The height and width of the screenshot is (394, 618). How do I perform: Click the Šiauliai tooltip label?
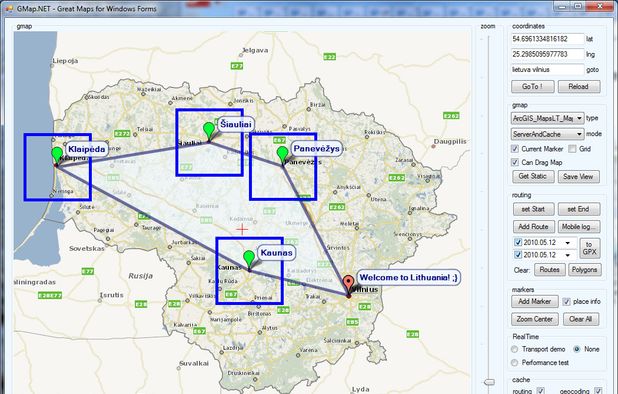coord(235,125)
